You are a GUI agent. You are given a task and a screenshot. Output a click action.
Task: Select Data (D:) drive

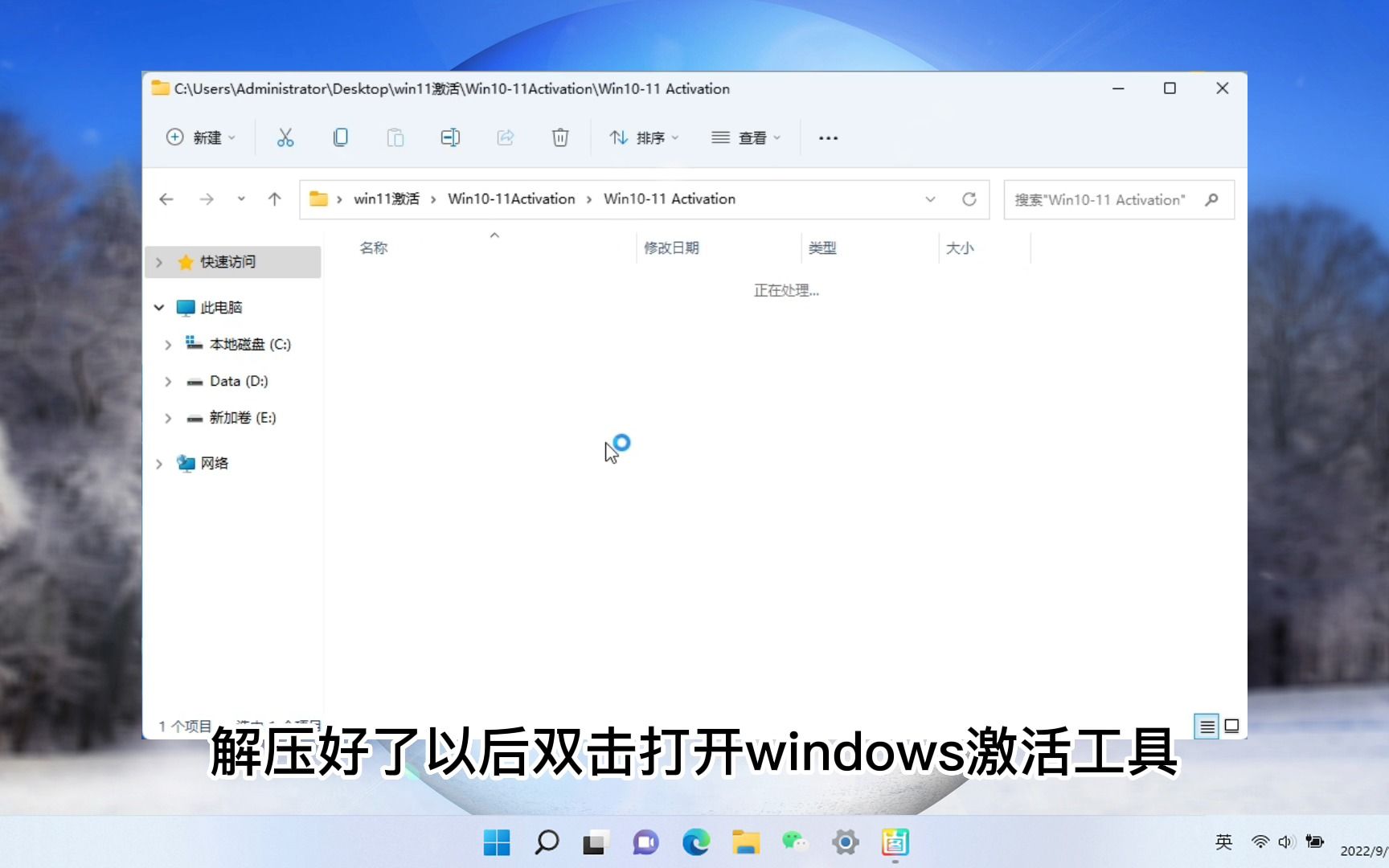click(239, 382)
